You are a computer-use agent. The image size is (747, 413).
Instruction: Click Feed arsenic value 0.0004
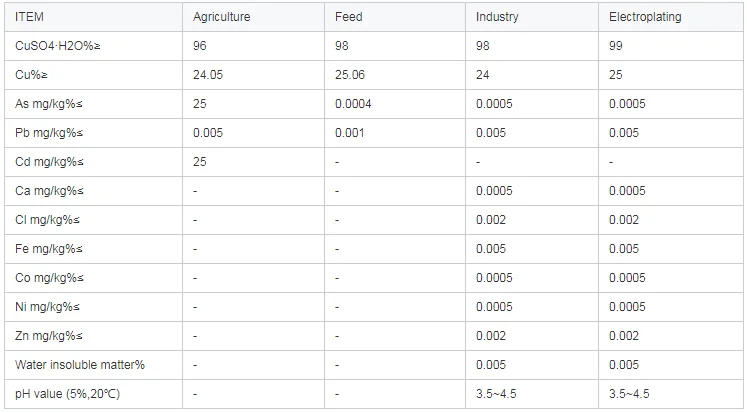coord(354,104)
